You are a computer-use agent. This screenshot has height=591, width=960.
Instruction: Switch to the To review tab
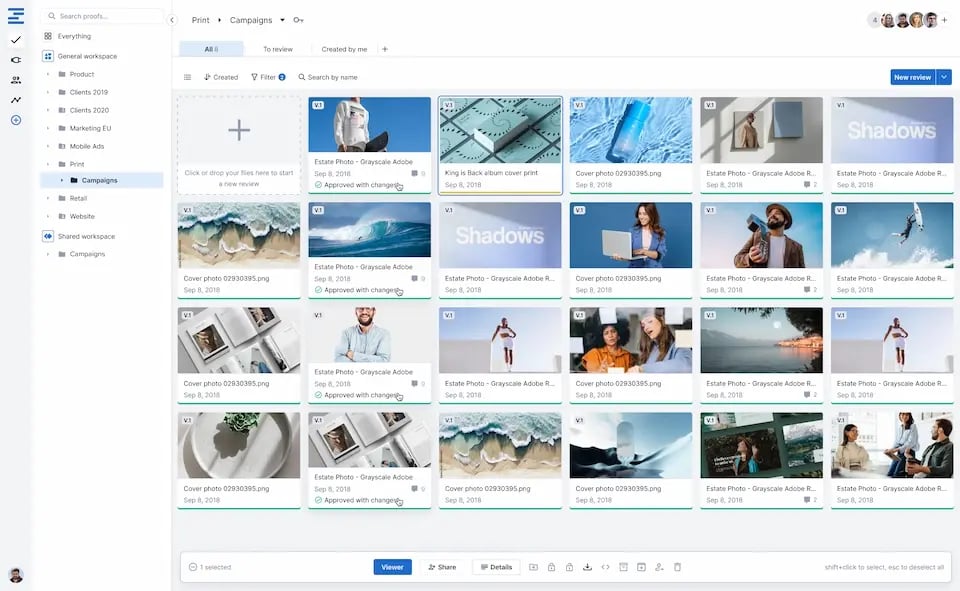pyautogui.click(x=277, y=49)
